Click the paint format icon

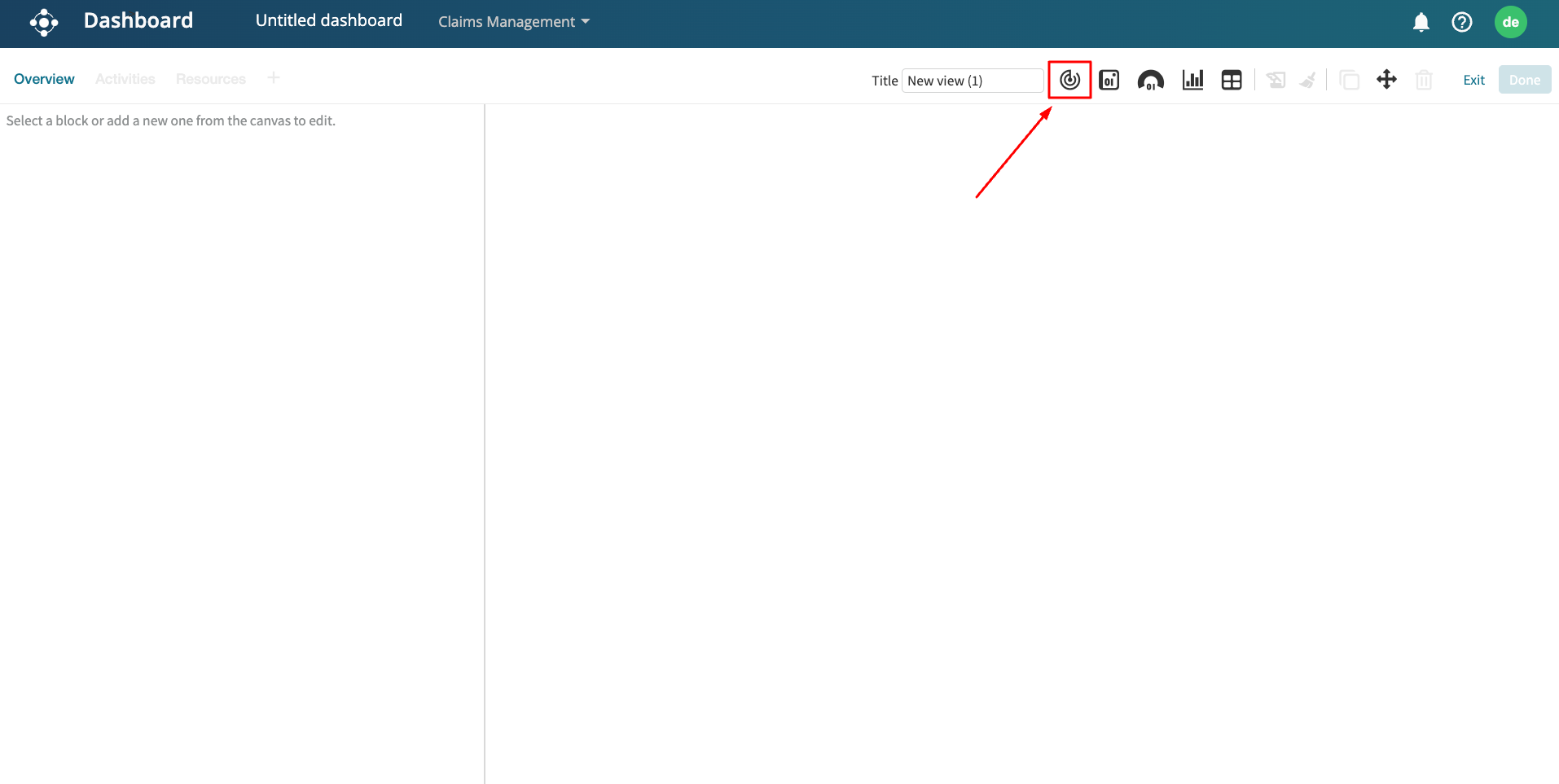click(1276, 80)
